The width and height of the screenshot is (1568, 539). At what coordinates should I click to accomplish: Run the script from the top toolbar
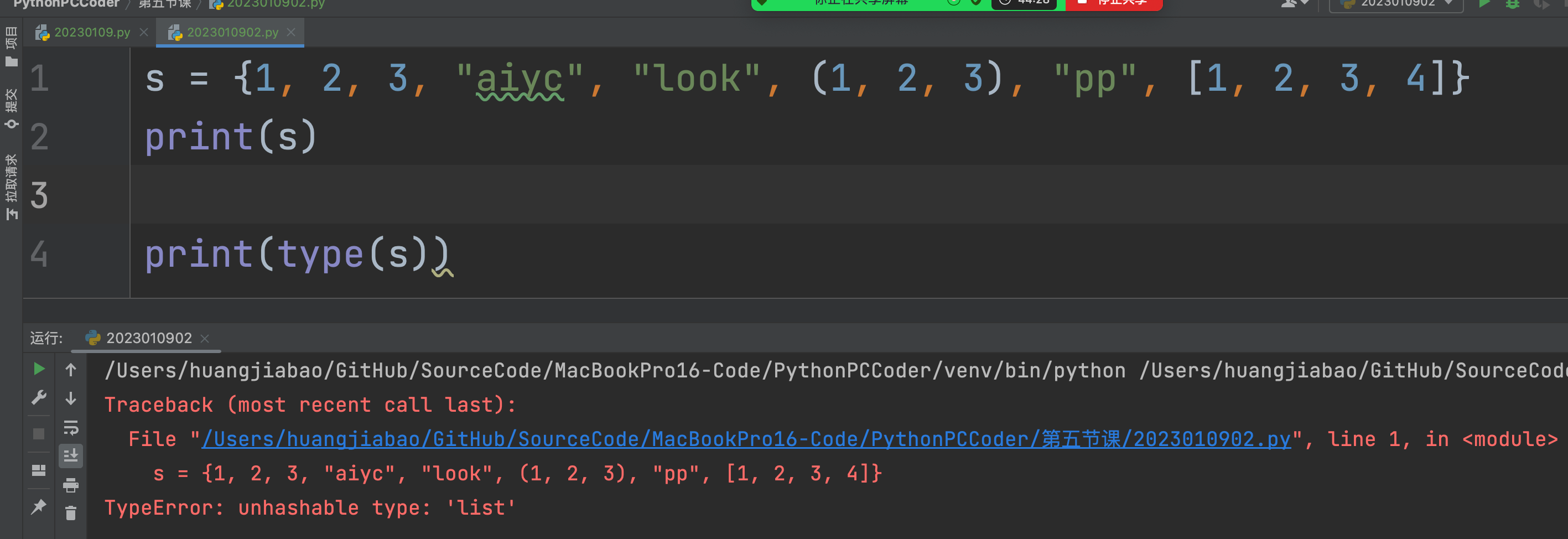(x=1484, y=4)
